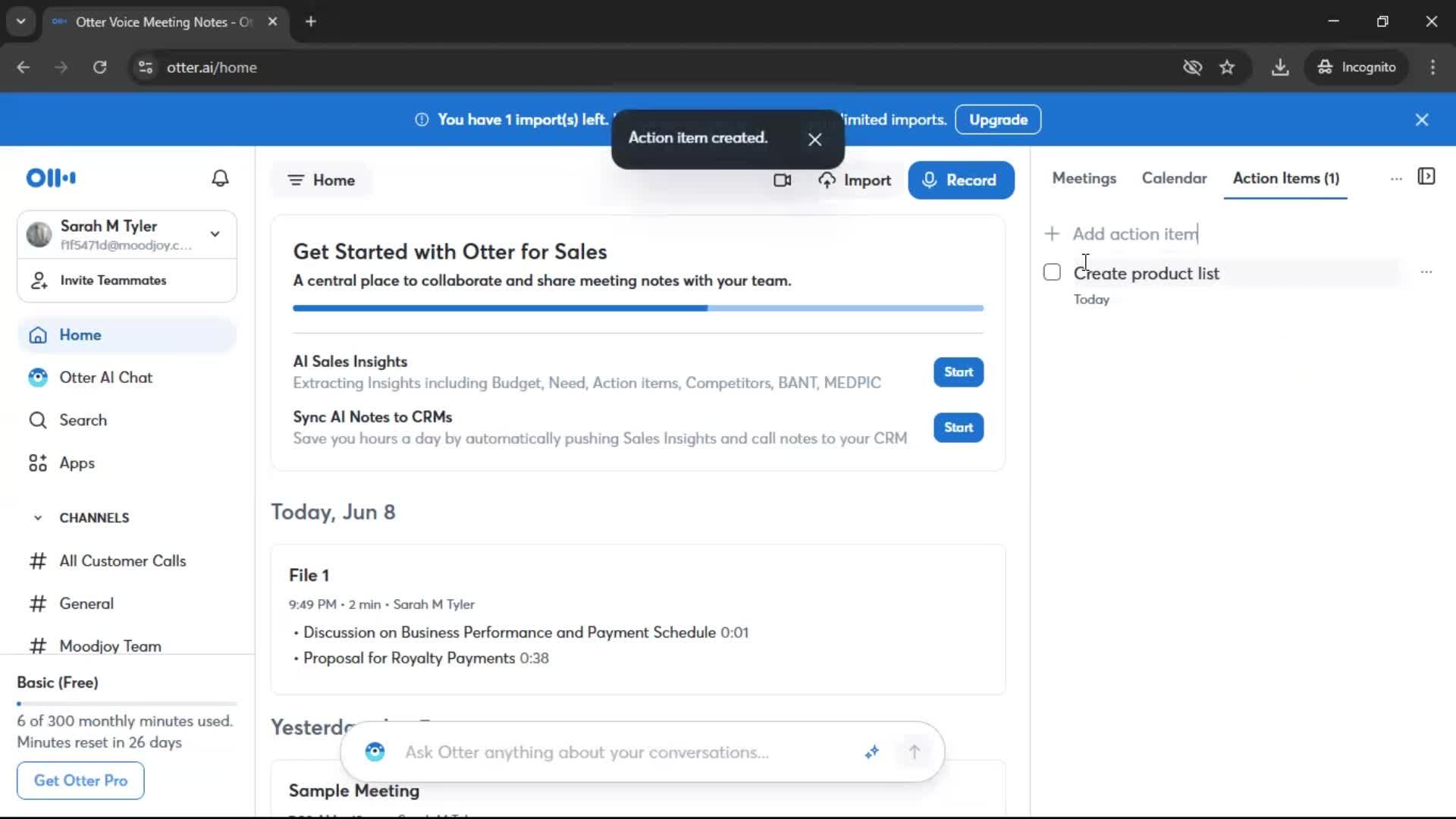Viewport: 1456px width, 819px height.
Task: Click the Otter logo
Action: (51, 178)
